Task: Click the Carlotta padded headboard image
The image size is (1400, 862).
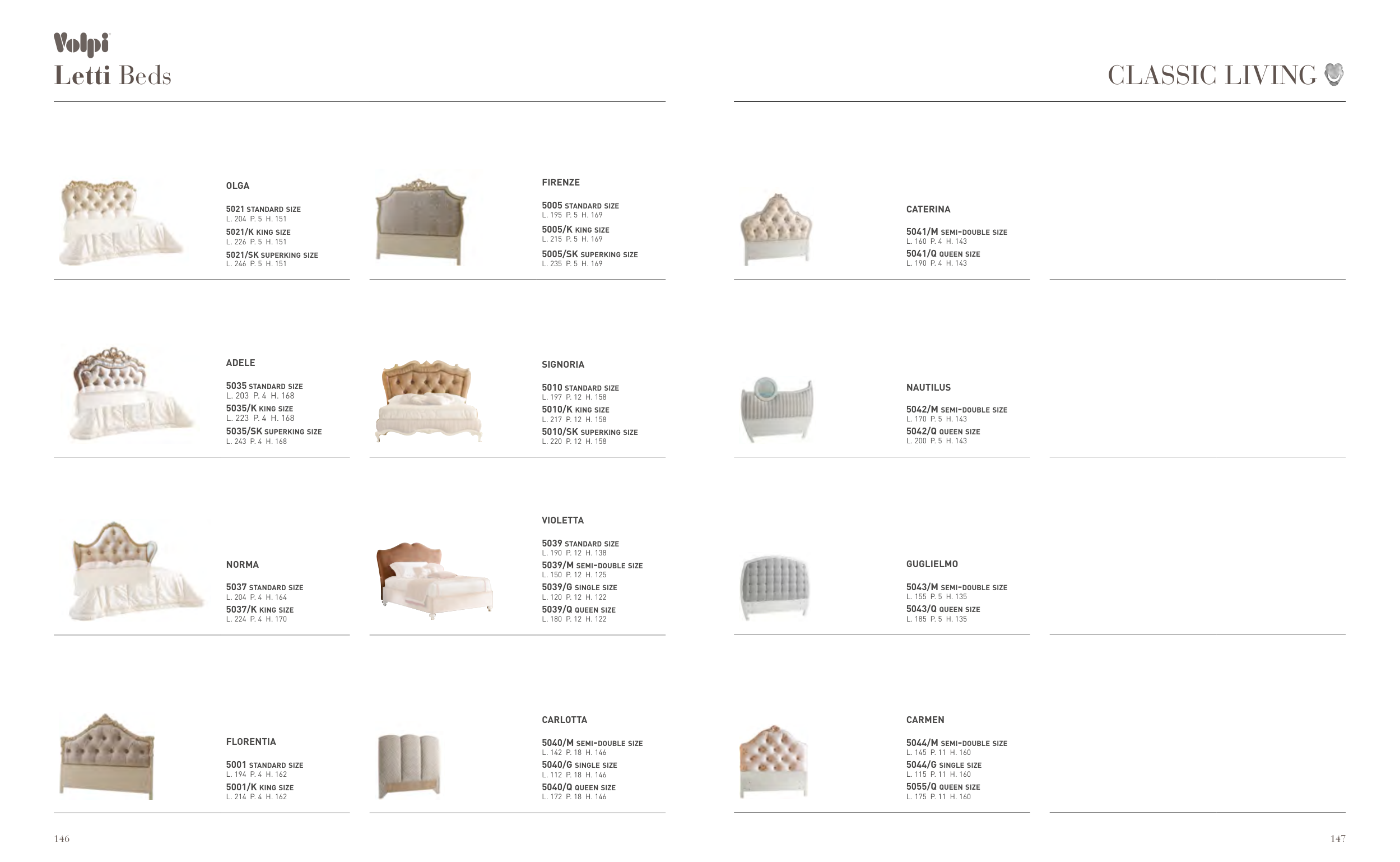Action: (409, 766)
